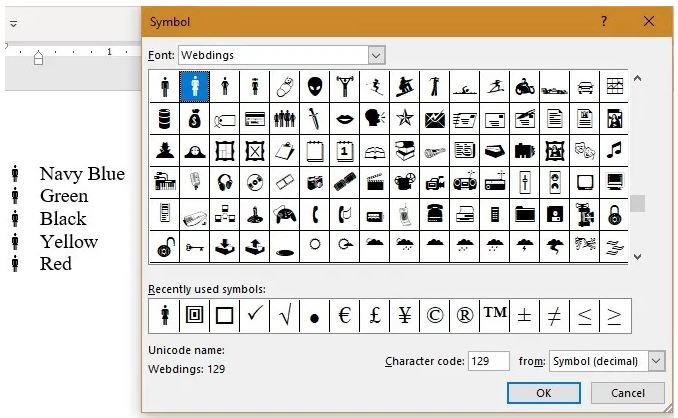Insert recently used greater-than-or-equal symbol
The image size is (678, 418).
point(615,316)
